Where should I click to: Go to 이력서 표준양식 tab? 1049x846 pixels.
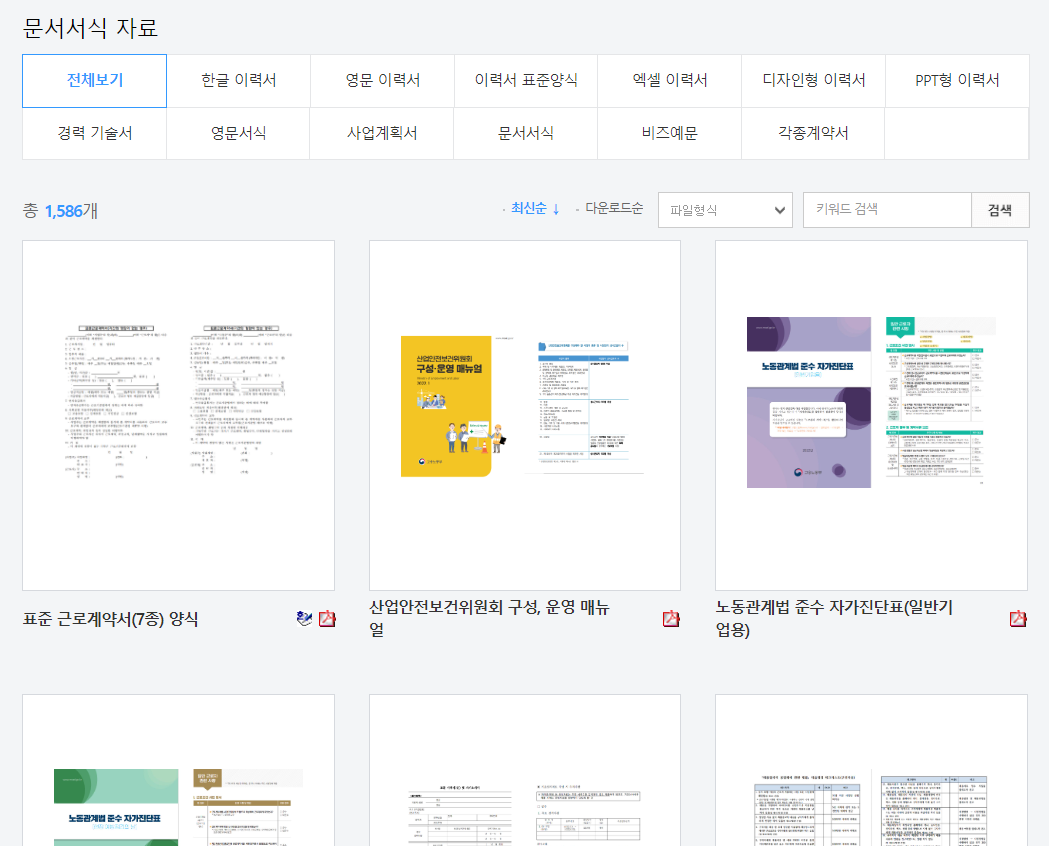coord(526,81)
